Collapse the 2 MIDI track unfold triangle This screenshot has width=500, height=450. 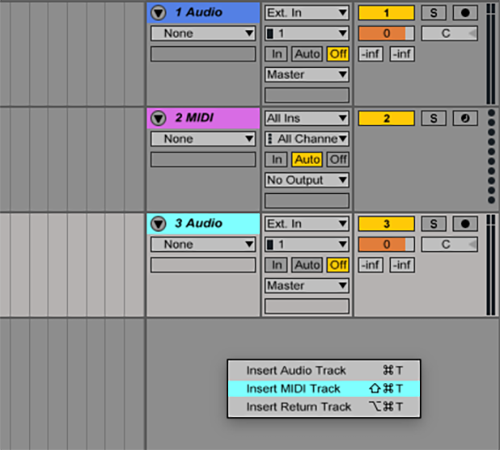tap(158, 118)
